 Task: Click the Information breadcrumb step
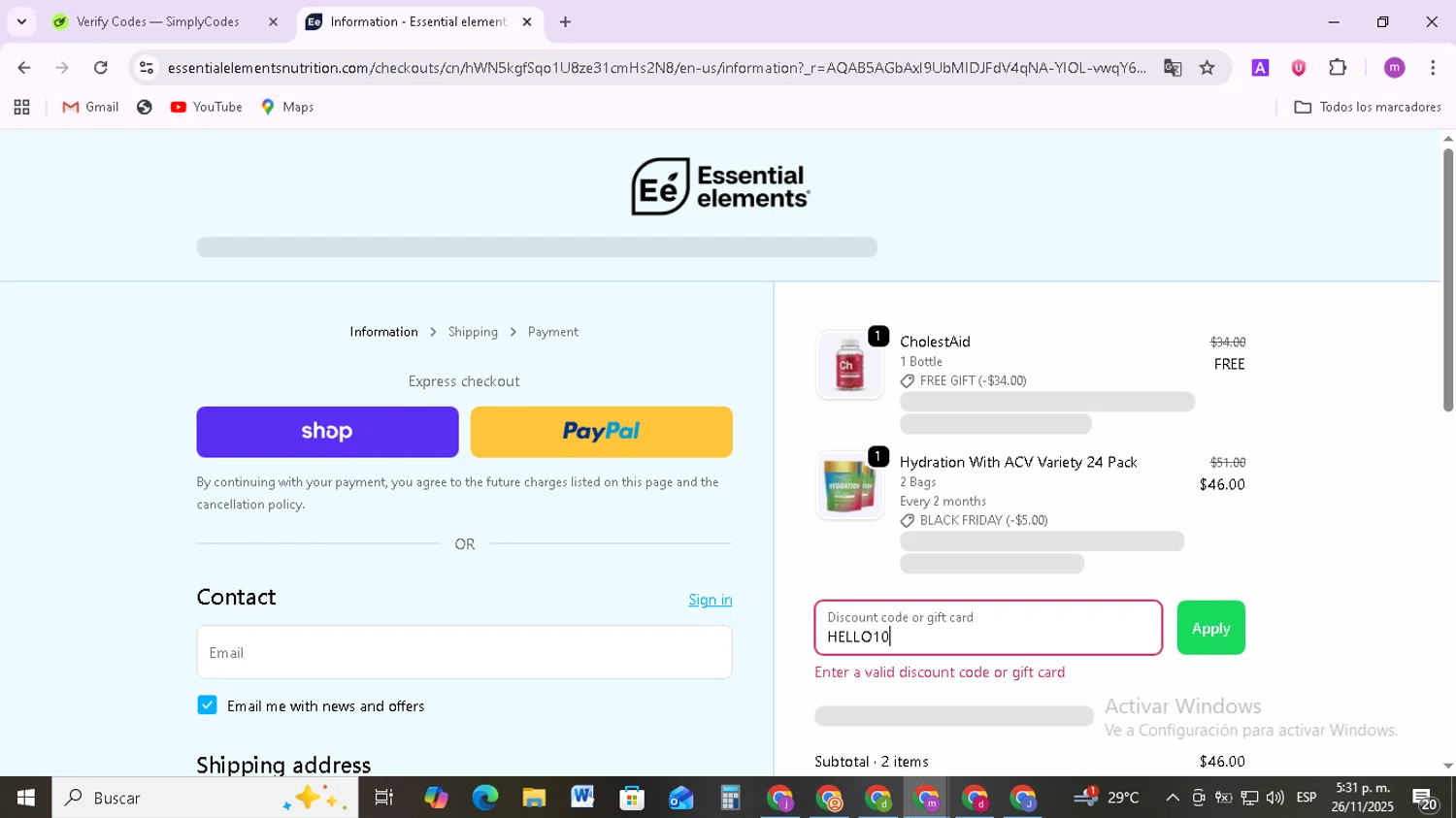pos(383,332)
